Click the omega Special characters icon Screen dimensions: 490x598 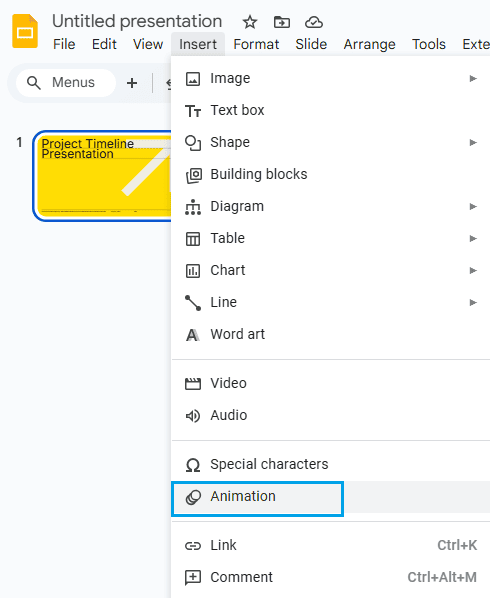193,465
